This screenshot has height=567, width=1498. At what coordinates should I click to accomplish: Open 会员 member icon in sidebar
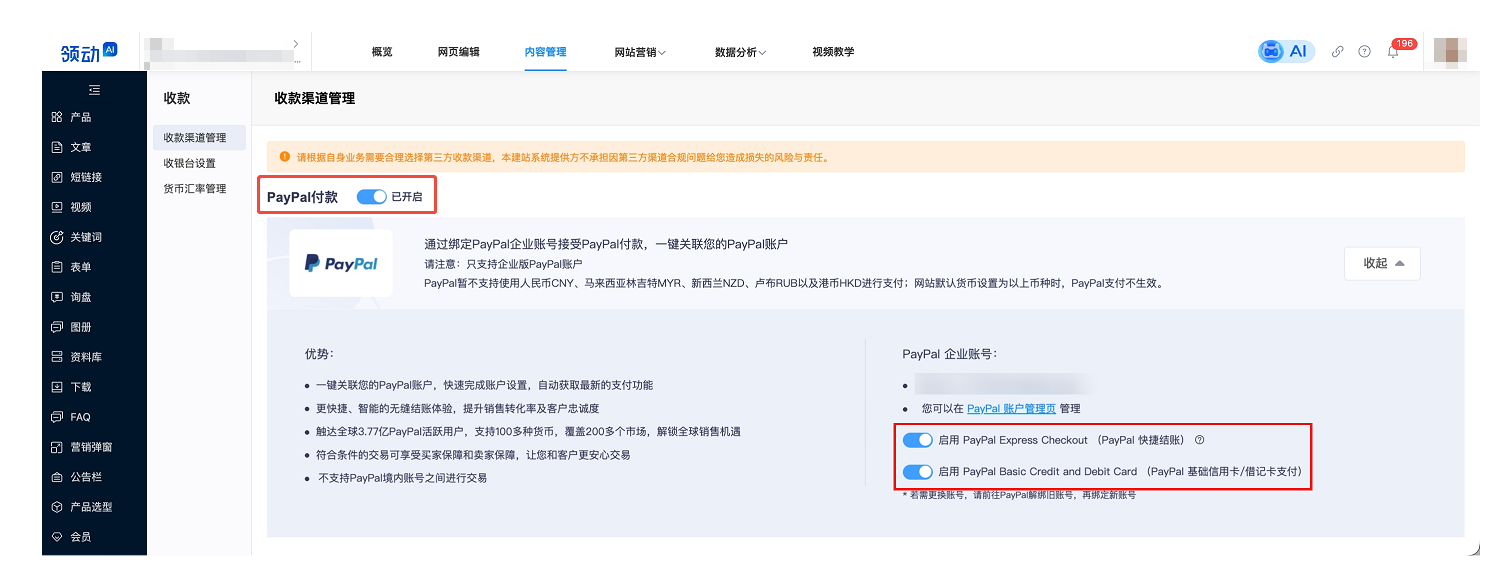tap(57, 537)
